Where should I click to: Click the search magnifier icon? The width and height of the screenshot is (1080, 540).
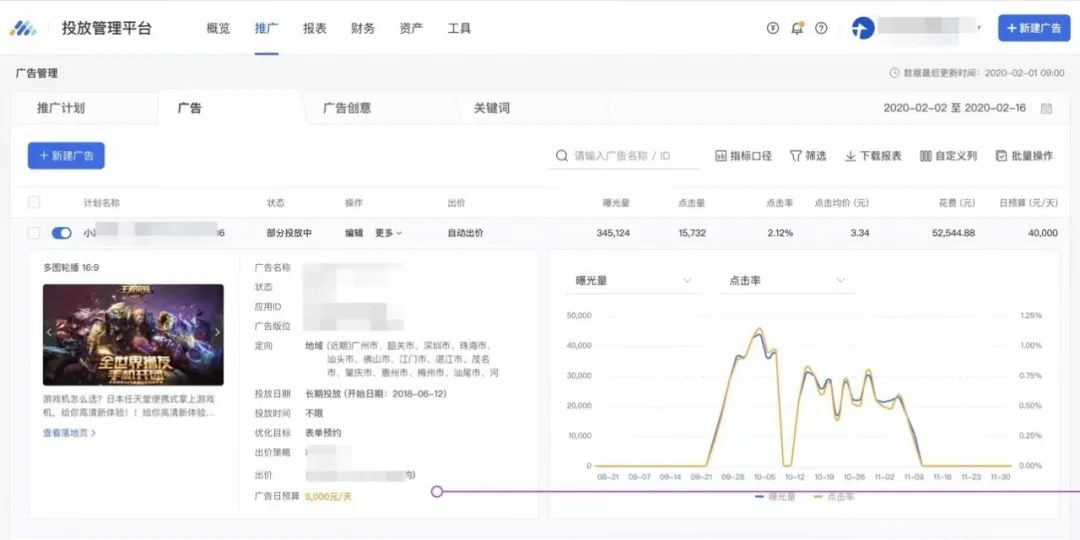[x=562, y=156]
